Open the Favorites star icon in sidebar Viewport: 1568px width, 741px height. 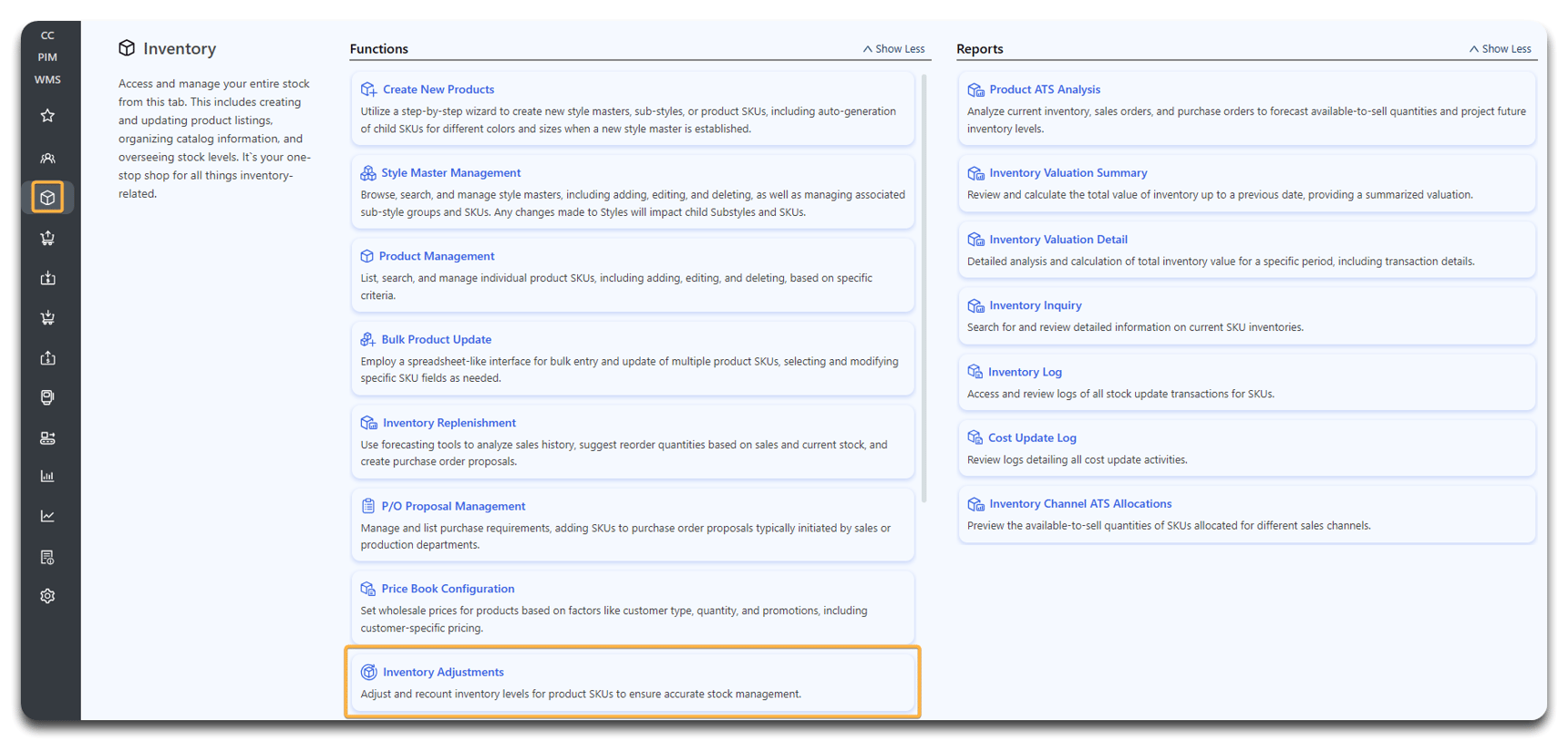(47, 116)
